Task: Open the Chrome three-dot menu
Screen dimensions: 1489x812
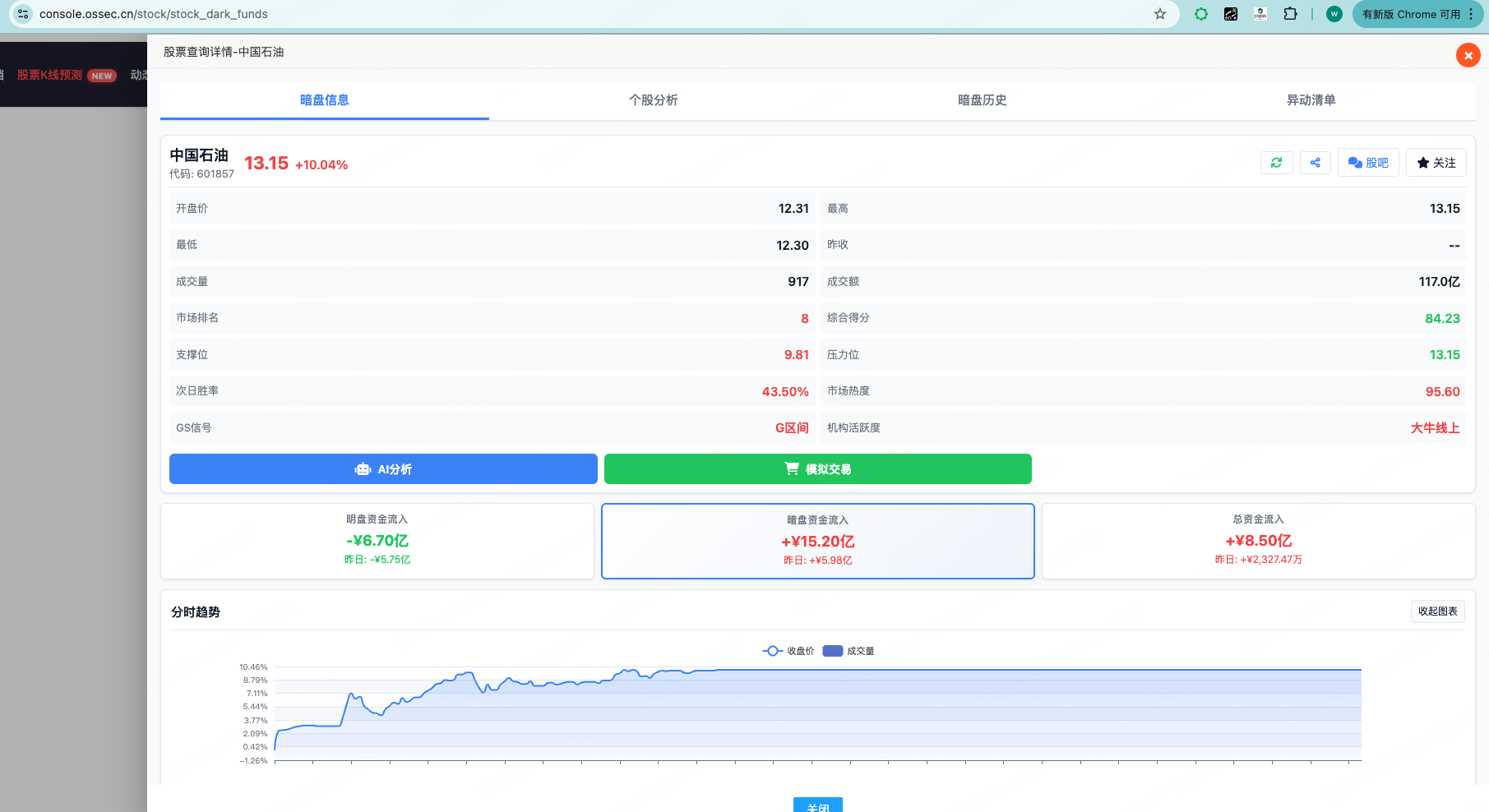Action: 1471,14
